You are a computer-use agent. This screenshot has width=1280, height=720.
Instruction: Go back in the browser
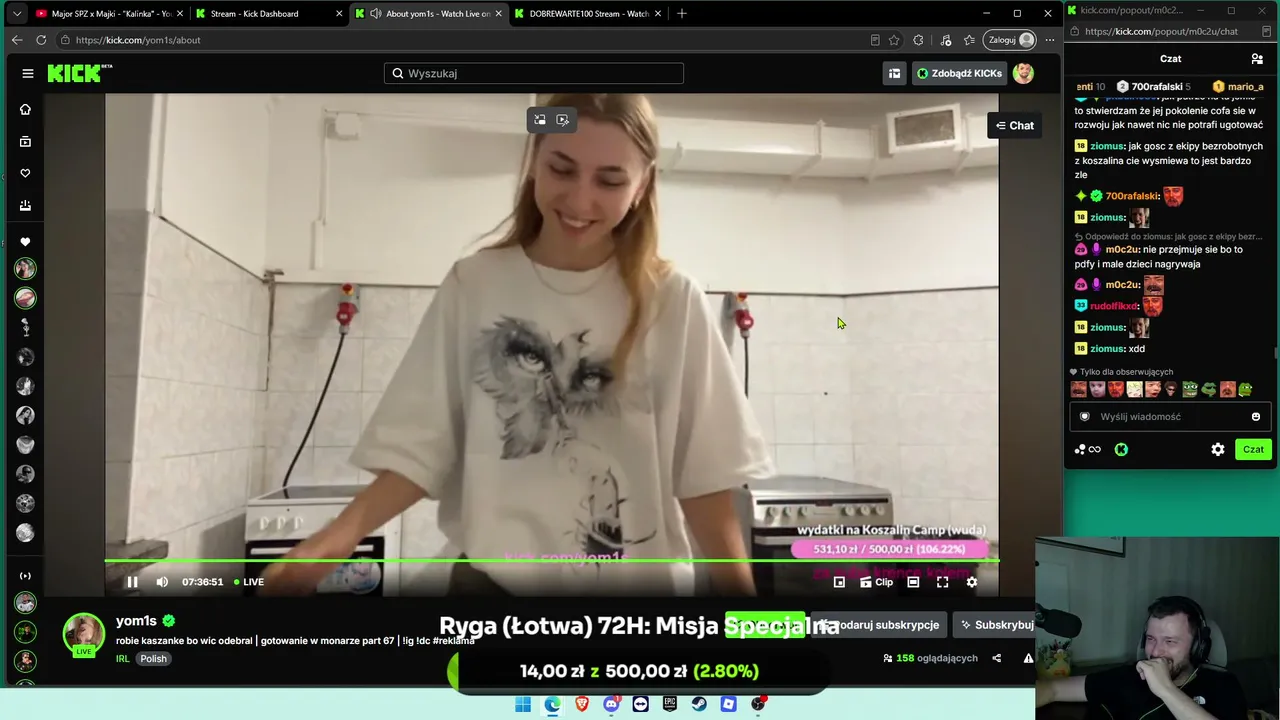pyautogui.click(x=17, y=40)
